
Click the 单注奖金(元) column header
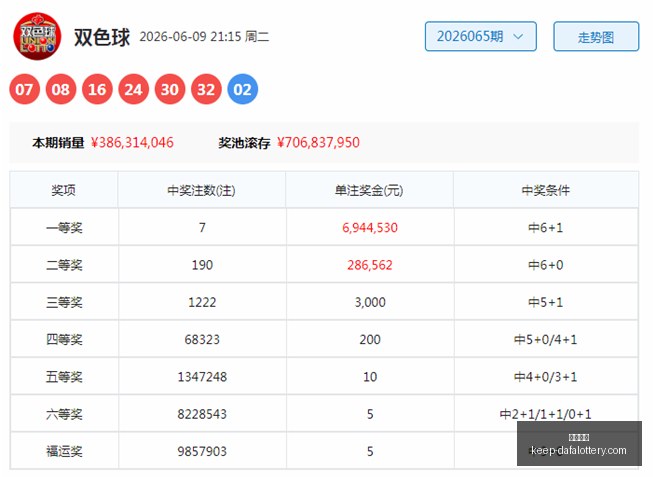point(369,190)
